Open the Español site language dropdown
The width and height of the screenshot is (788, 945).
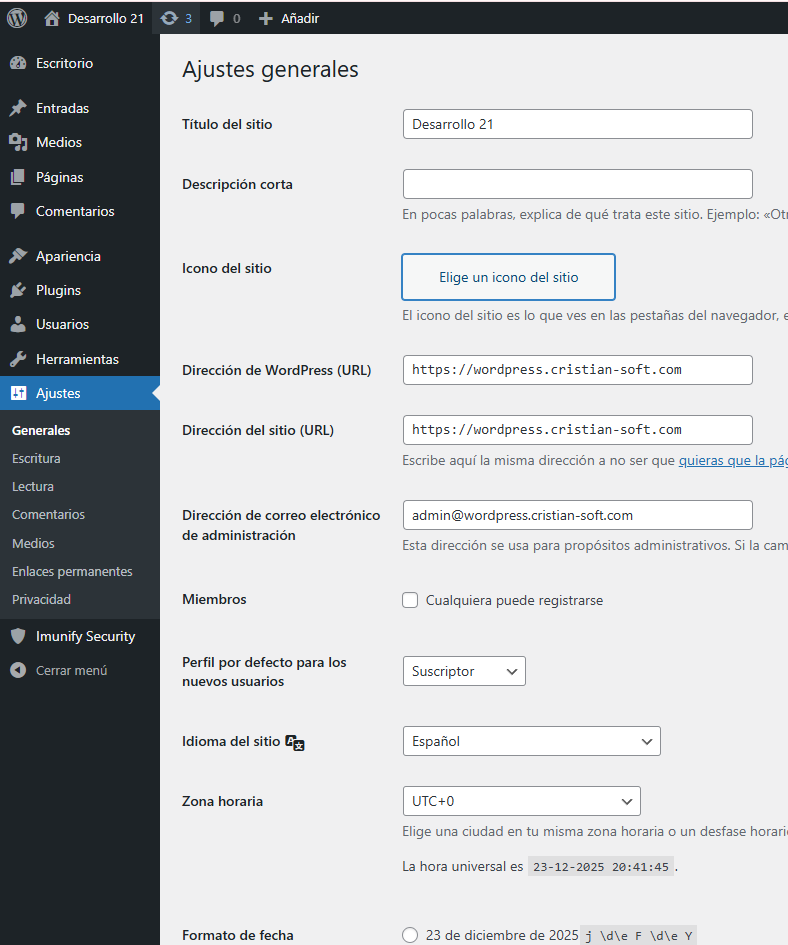[x=531, y=741]
